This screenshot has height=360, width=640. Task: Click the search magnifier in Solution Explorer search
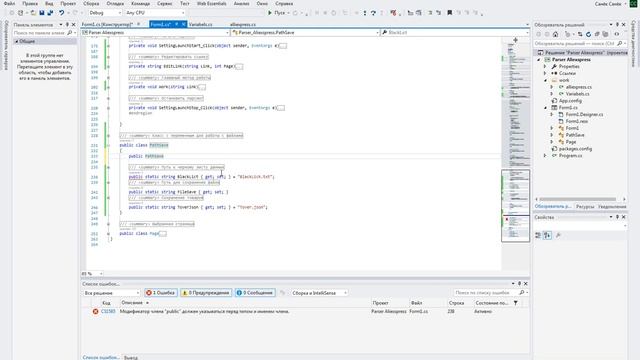point(620,43)
